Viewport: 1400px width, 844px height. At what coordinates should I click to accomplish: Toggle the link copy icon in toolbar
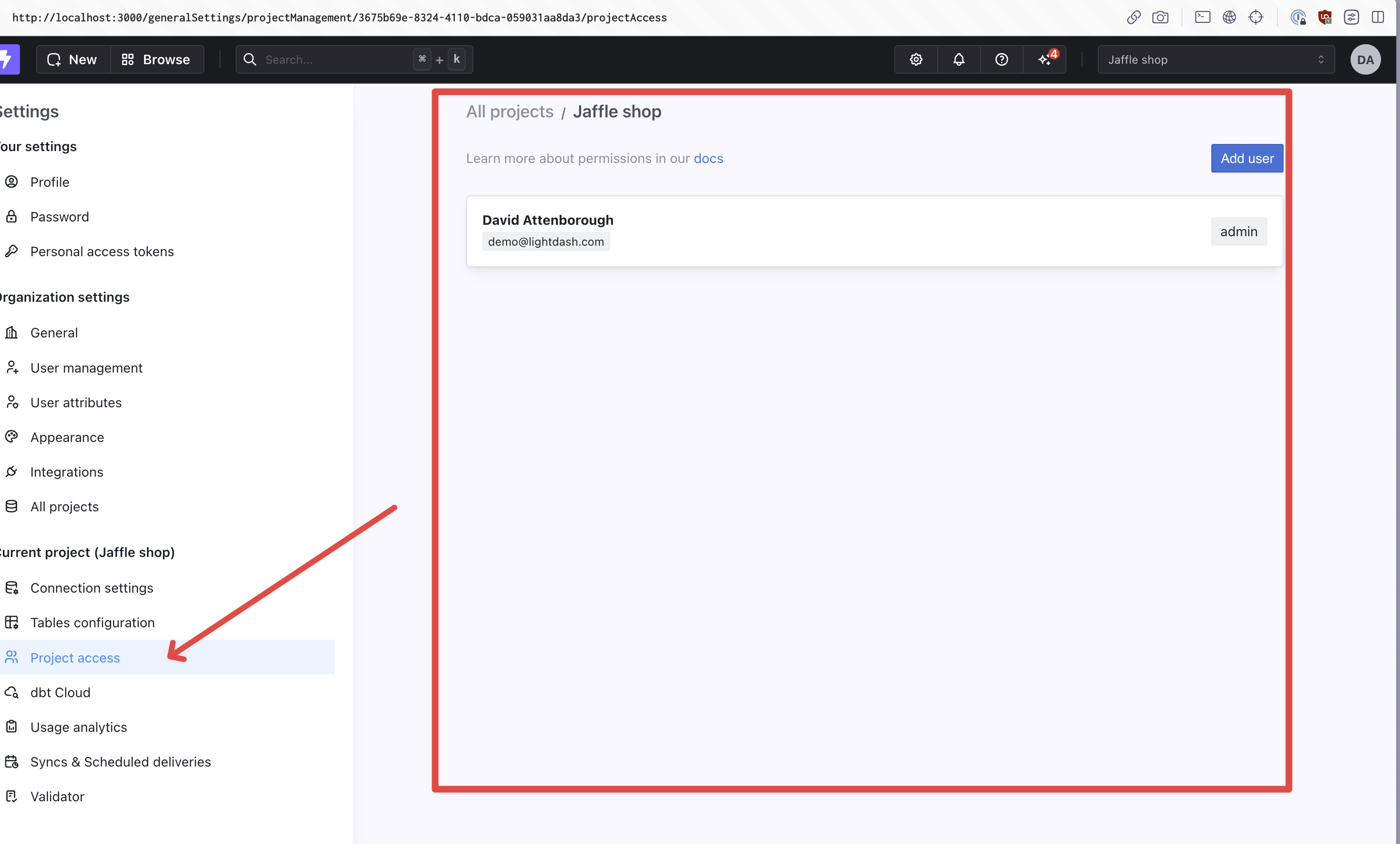(x=1133, y=17)
